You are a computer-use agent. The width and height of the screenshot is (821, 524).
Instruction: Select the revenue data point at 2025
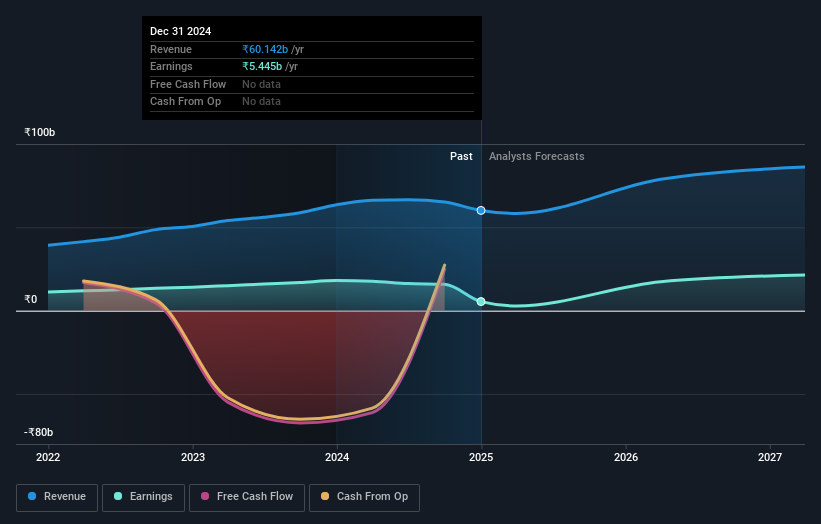click(x=481, y=210)
